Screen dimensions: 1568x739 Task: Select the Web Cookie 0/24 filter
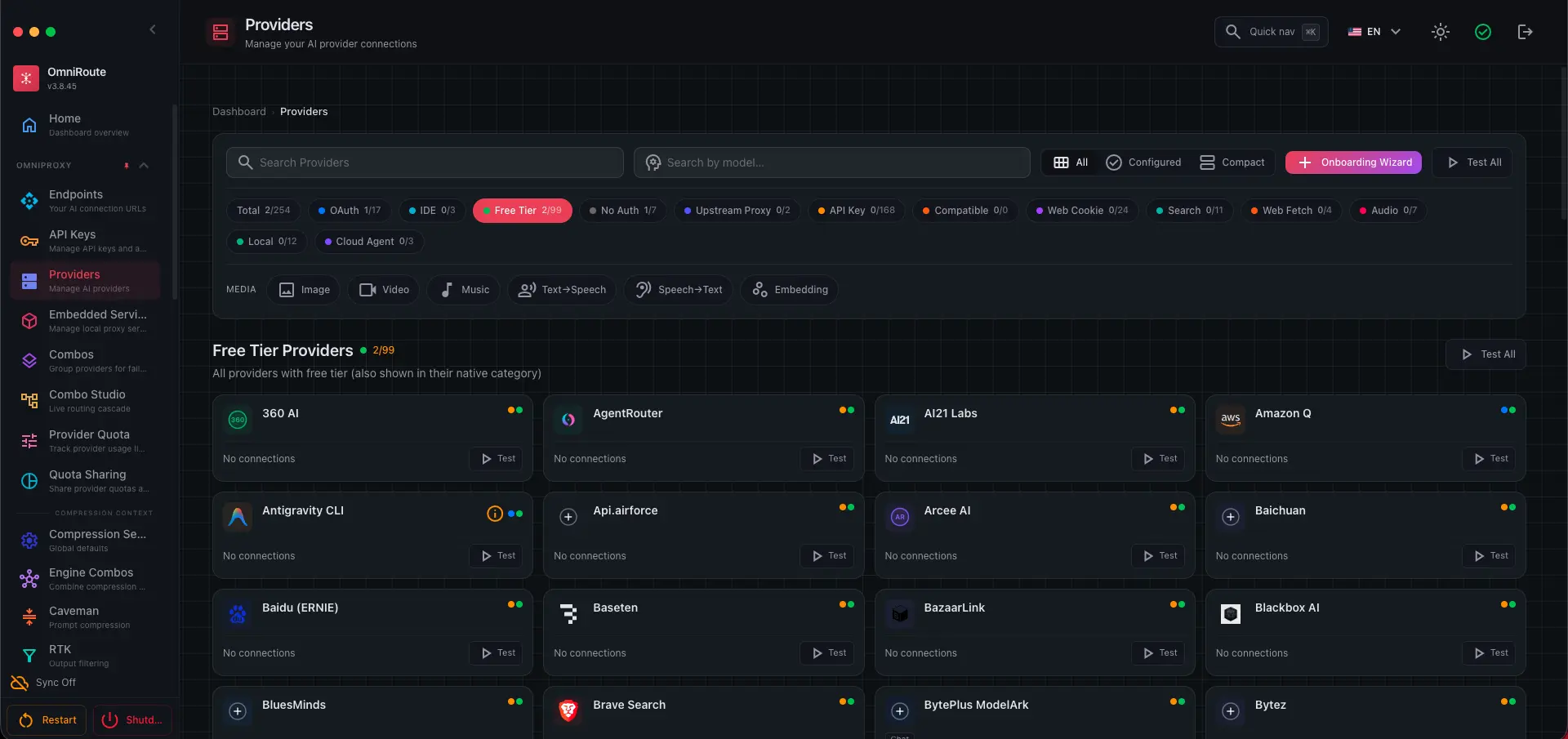click(x=1082, y=211)
